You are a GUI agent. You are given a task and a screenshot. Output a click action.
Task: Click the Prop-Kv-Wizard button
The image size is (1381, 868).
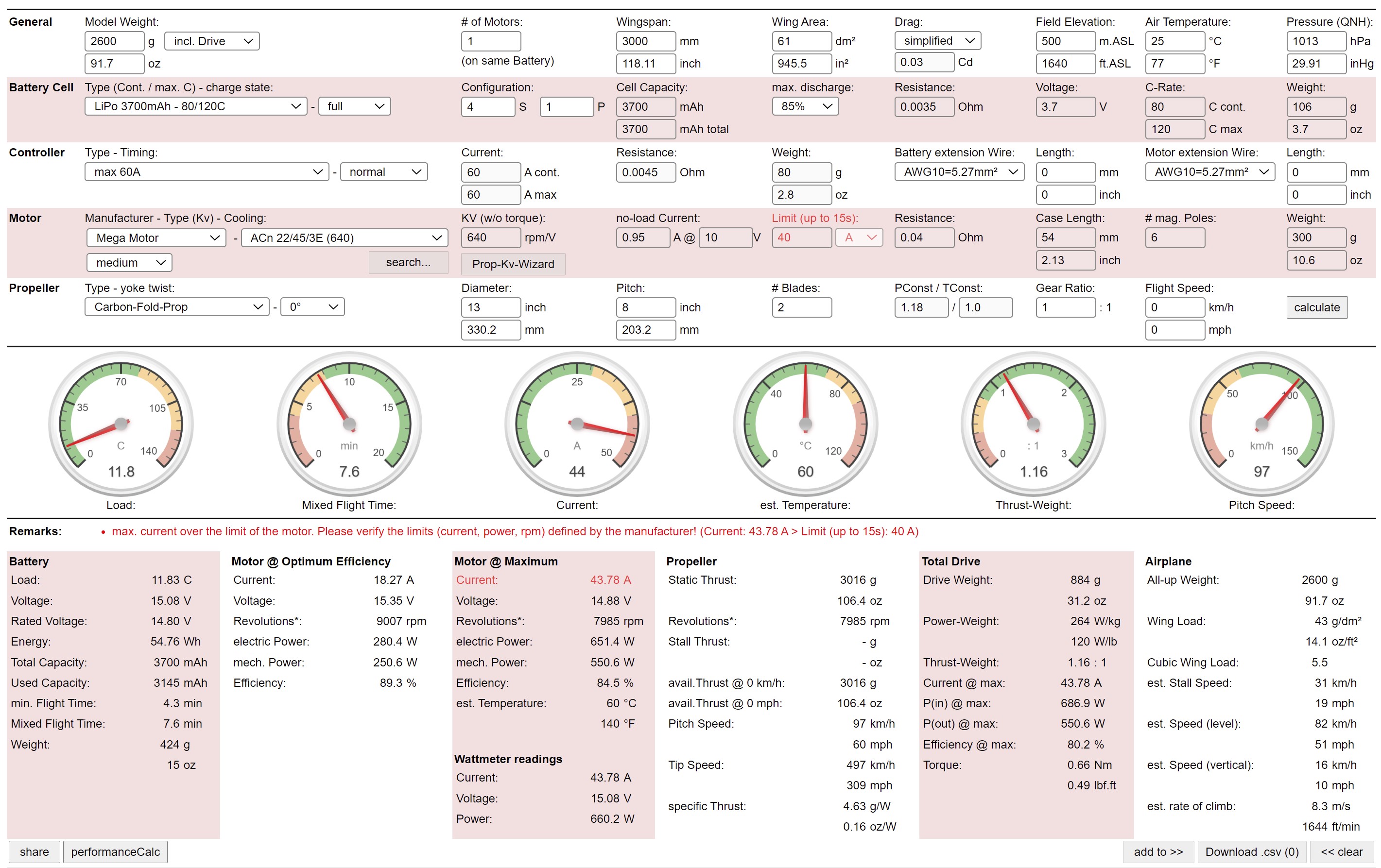coord(513,264)
